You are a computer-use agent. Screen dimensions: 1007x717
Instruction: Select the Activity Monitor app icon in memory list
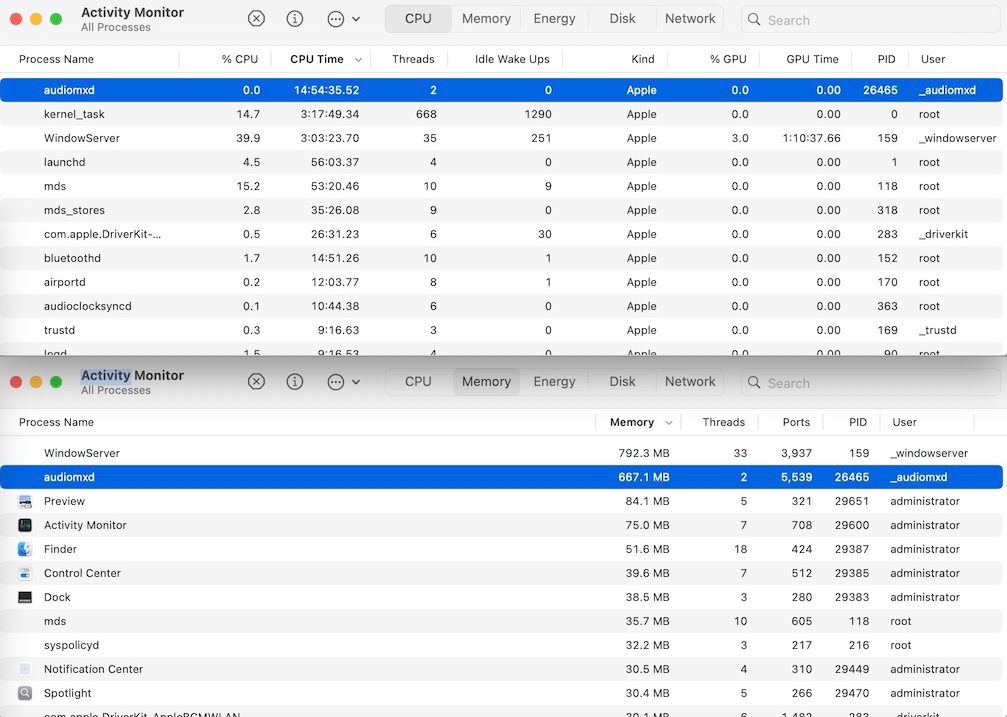[25, 525]
